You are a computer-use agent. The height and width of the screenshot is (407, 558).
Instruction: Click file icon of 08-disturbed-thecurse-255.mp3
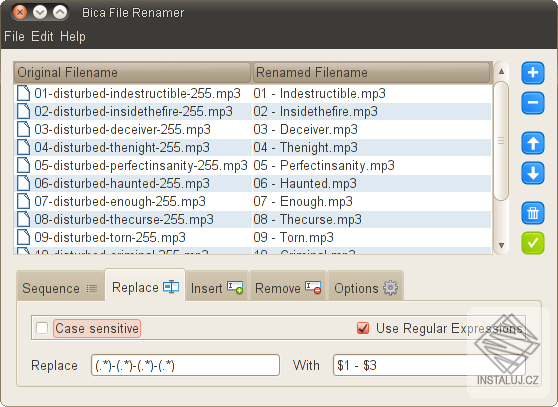tap(23, 219)
